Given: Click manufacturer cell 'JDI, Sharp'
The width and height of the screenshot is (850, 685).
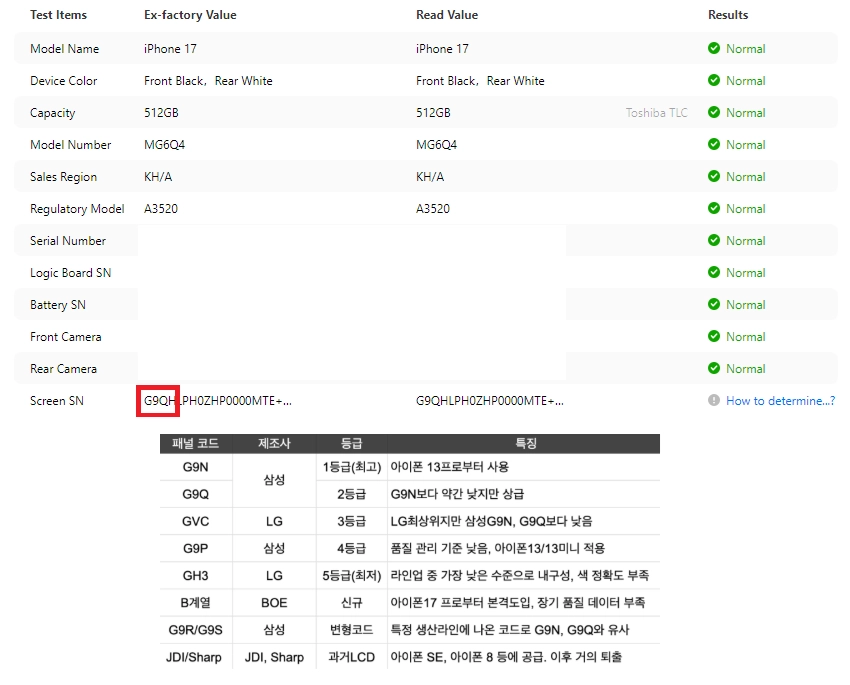Looking at the screenshot, I should [x=274, y=657].
